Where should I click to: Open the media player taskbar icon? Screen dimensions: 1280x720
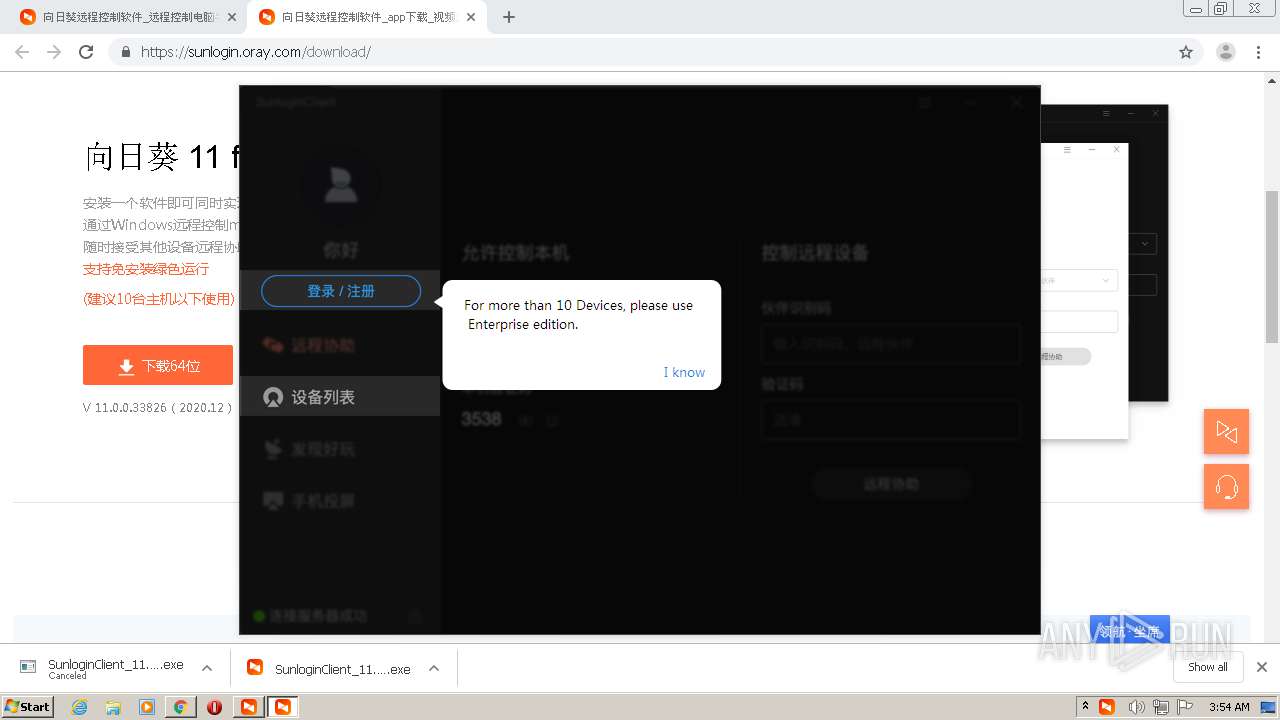tap(147, 707)
